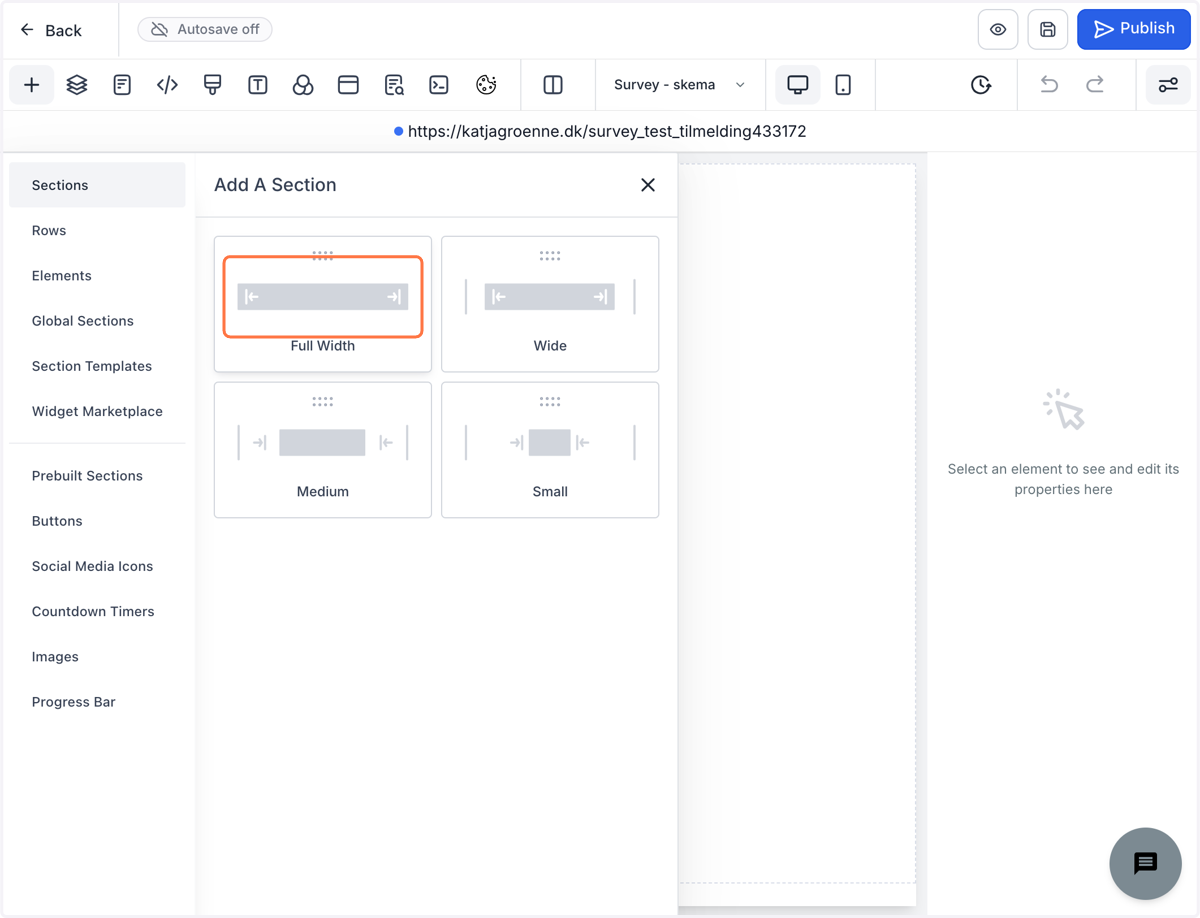Open the Survey - skema dropdown
1200x918 pixels.
click(x=680, y=85)
